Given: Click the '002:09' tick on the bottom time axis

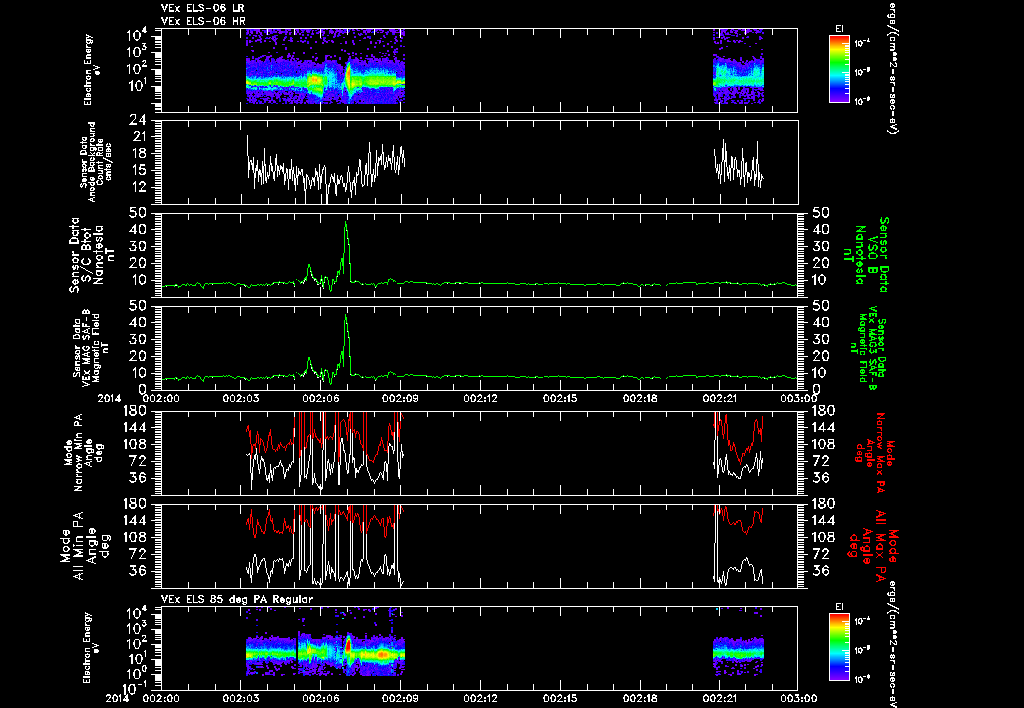Looking at the screenshot, I should 400,698.
